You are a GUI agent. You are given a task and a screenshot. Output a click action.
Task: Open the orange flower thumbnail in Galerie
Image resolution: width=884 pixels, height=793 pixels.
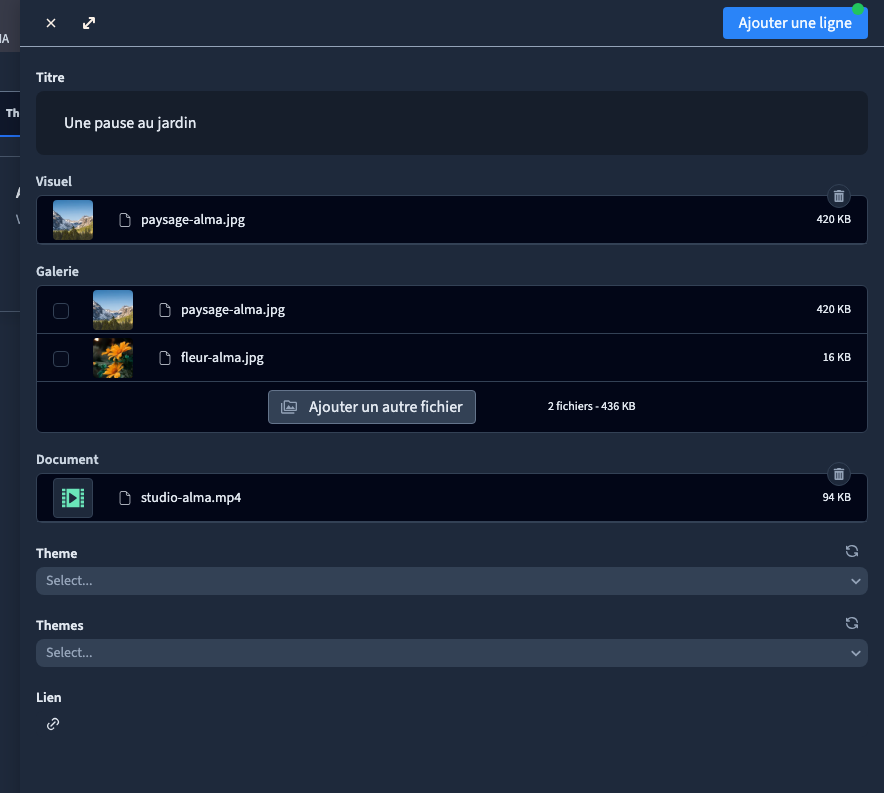point(113,358)
